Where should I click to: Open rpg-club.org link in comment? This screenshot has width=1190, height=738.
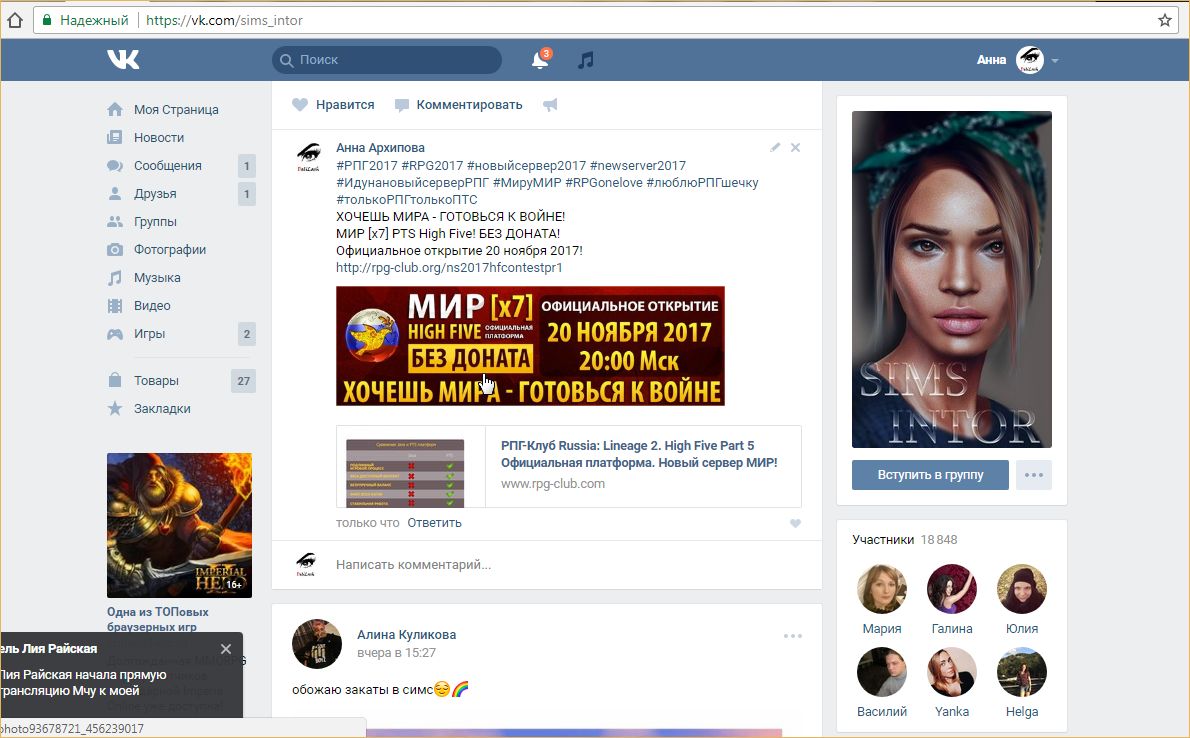pyautogui.click(x=449, y=268)
